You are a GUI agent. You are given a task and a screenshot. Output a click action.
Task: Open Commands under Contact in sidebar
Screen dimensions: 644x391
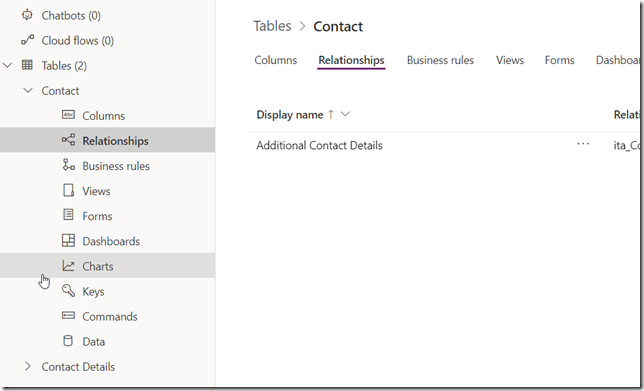click(x=110, y=317)
